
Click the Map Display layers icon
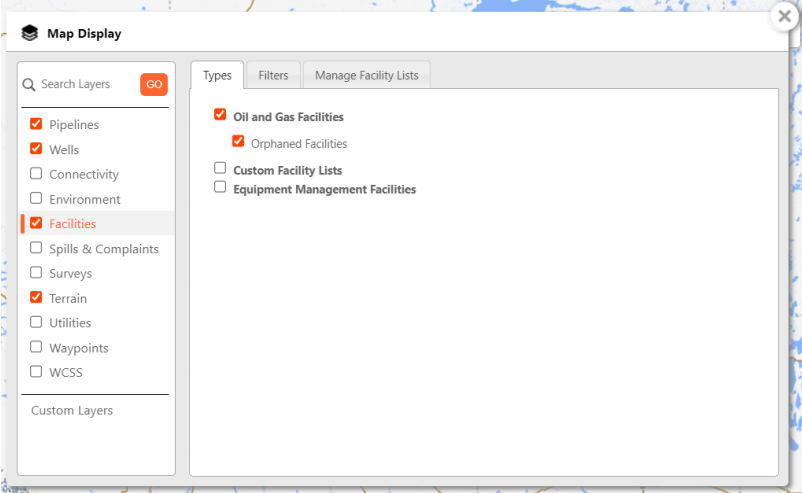[30, 34]
